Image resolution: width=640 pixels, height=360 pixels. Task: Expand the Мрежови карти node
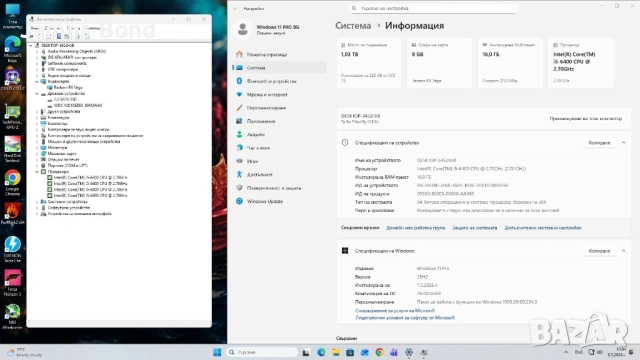pos(37,153)
